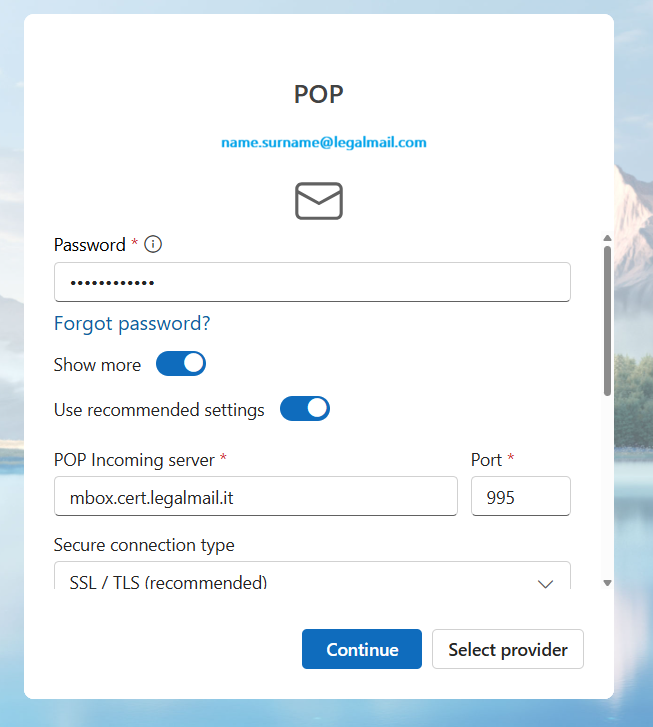This screenshot has height=727, width=653.
Task: Click the POP heading text
Action: (x=319, y=94)
